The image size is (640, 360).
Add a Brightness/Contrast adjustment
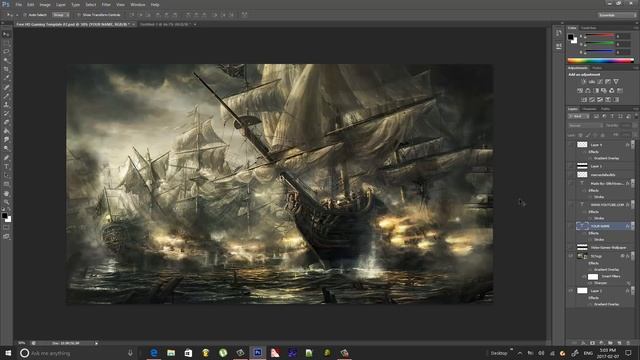pos(584,82)
